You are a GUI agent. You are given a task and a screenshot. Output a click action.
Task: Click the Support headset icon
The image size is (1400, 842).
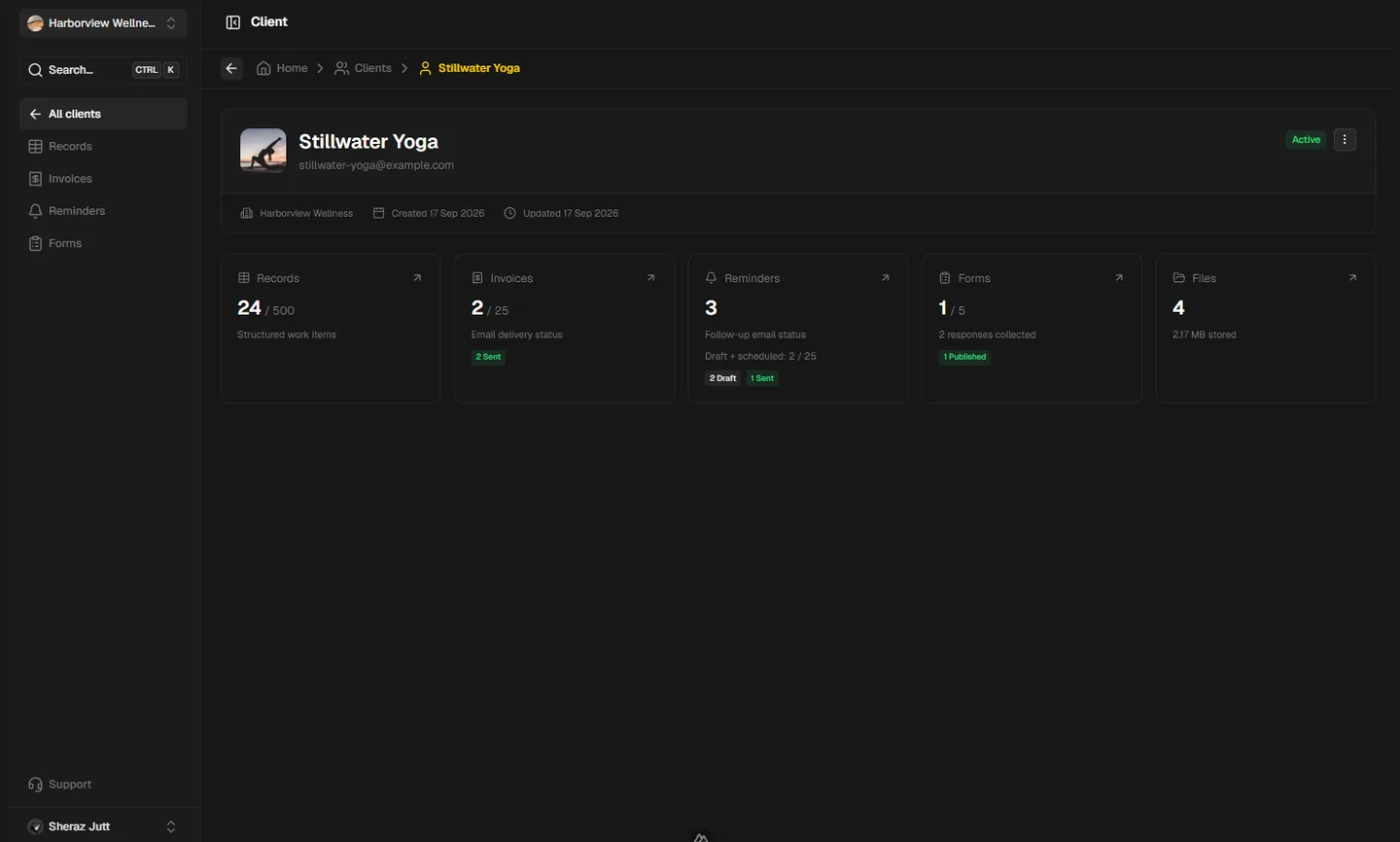35,785
